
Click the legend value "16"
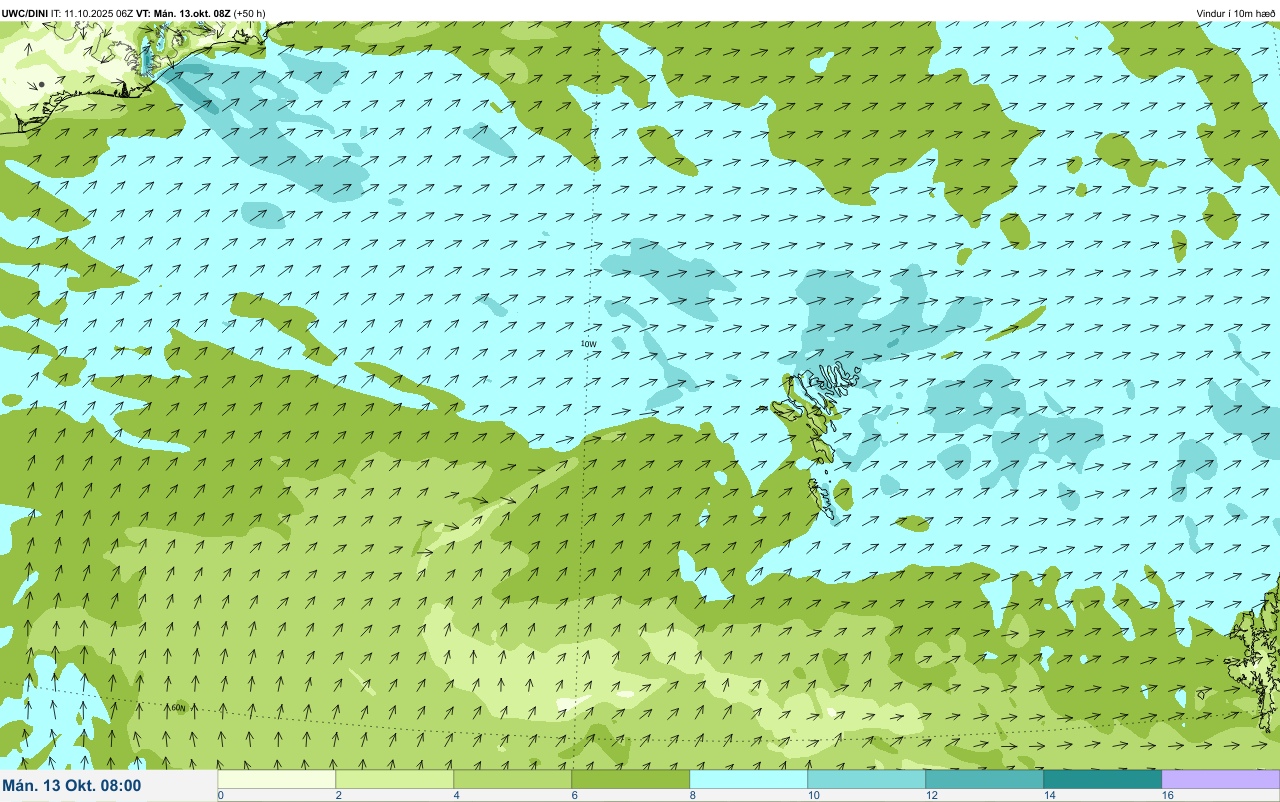click(1168, 795)
